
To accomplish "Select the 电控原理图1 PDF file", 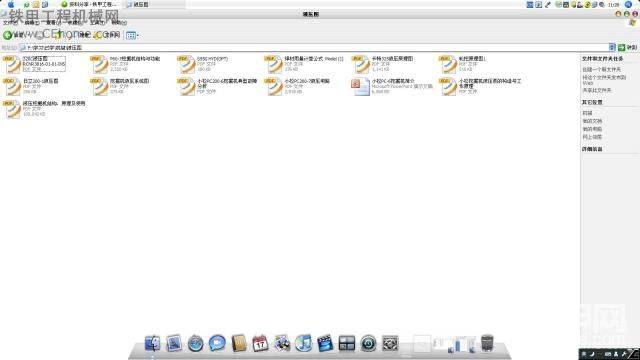I will (463, 64).
